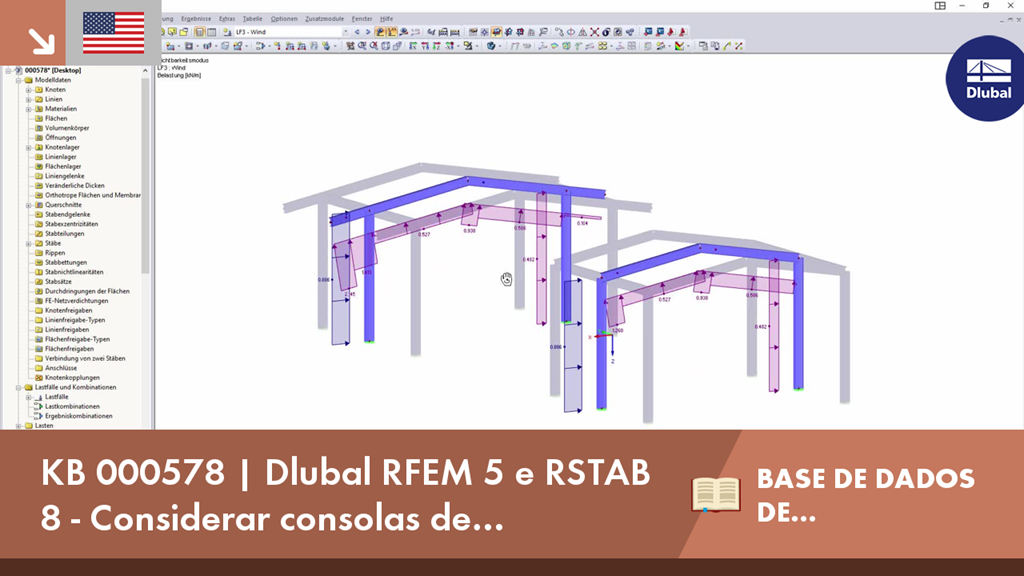The image size is (1024, 576).
Task: Click the wireframe box view icon
Action: pos(386,46)
